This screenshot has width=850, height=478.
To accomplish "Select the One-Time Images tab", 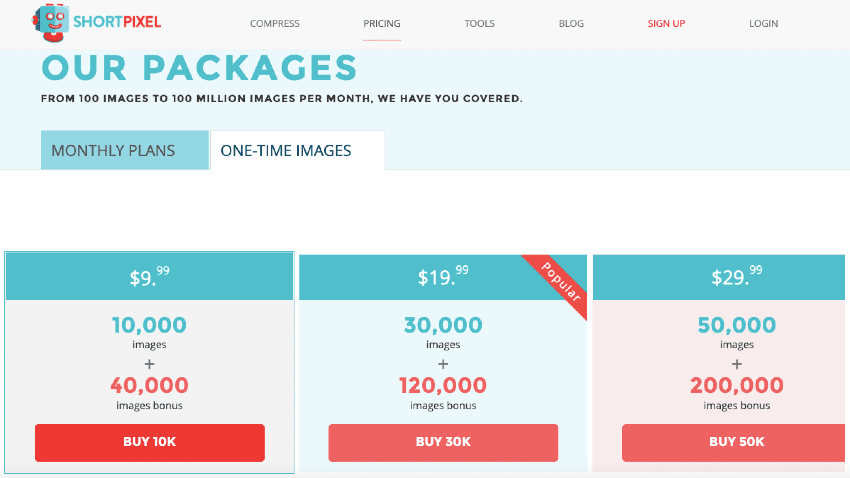I will 286,151.
